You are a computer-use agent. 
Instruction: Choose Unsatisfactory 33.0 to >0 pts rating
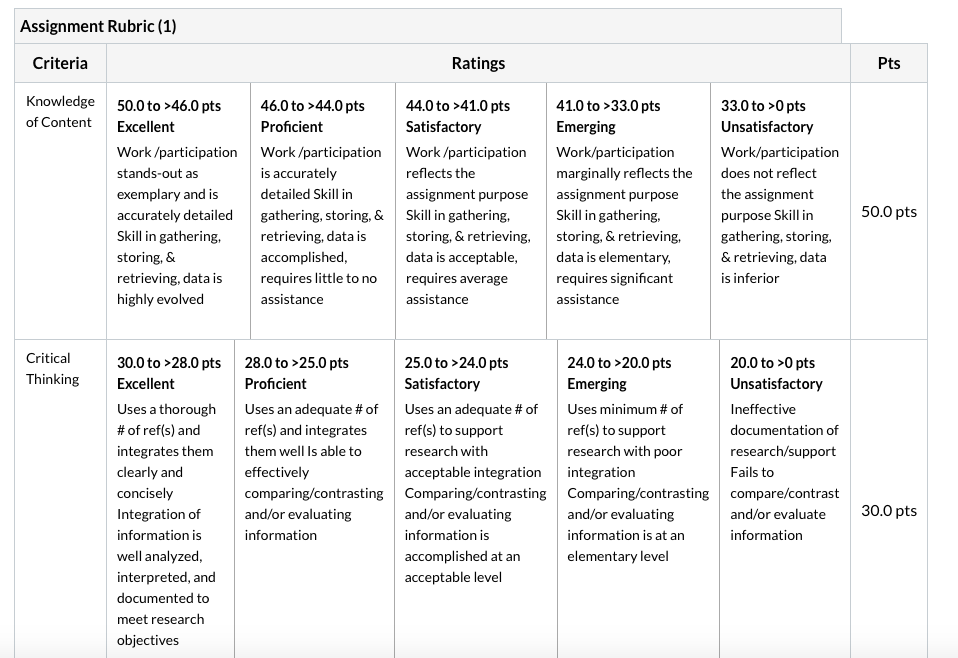780,211
